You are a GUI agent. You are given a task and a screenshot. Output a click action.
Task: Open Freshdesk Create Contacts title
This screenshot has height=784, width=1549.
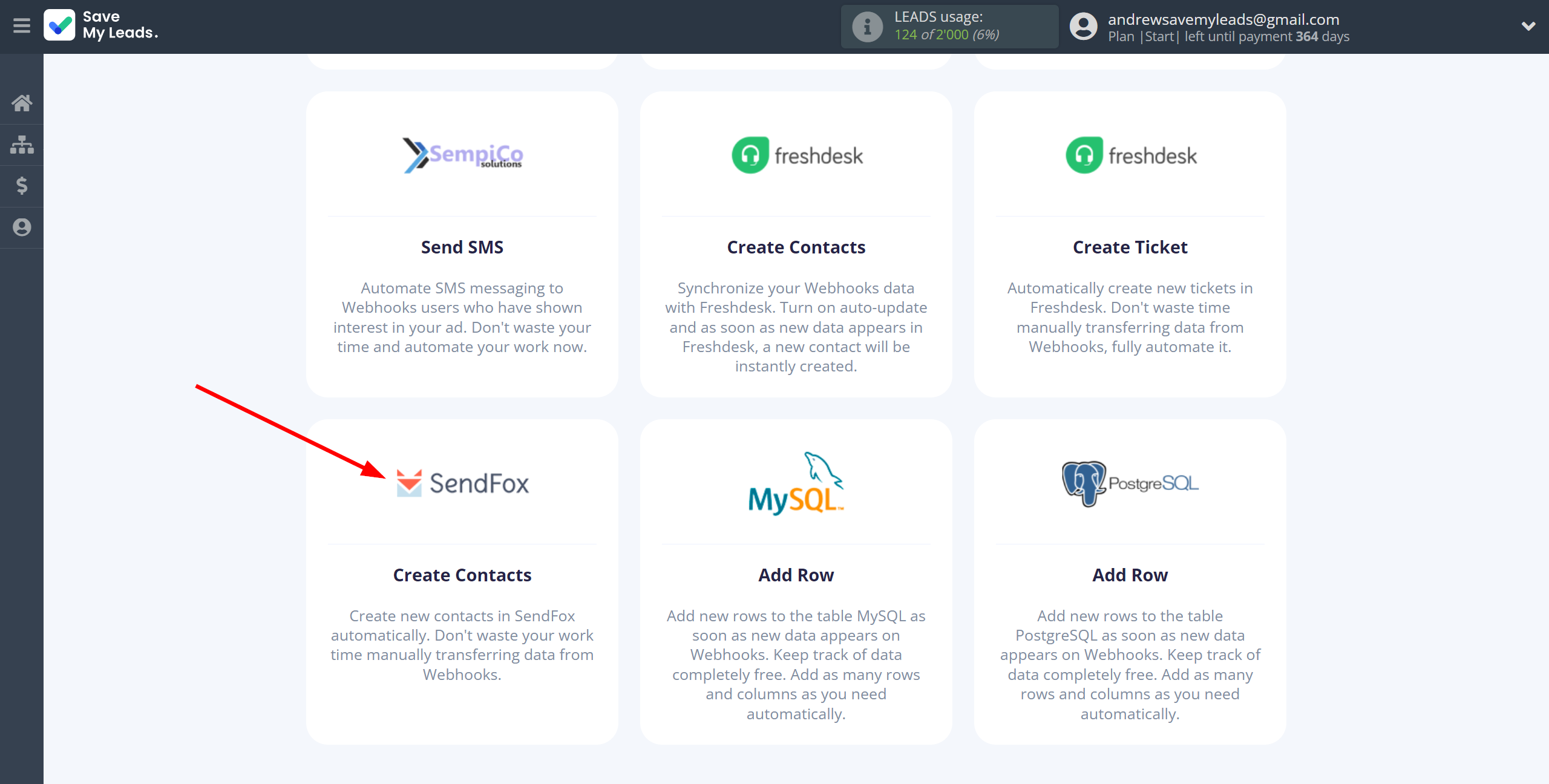pyautogui.click(x=796, y=247)
